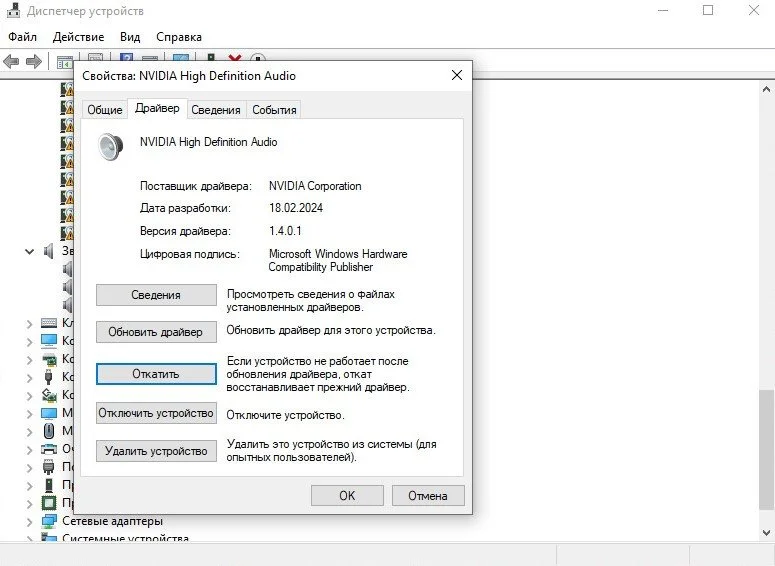Click the scrollbar down arrow in Device Manager

[x=766, y=533]
